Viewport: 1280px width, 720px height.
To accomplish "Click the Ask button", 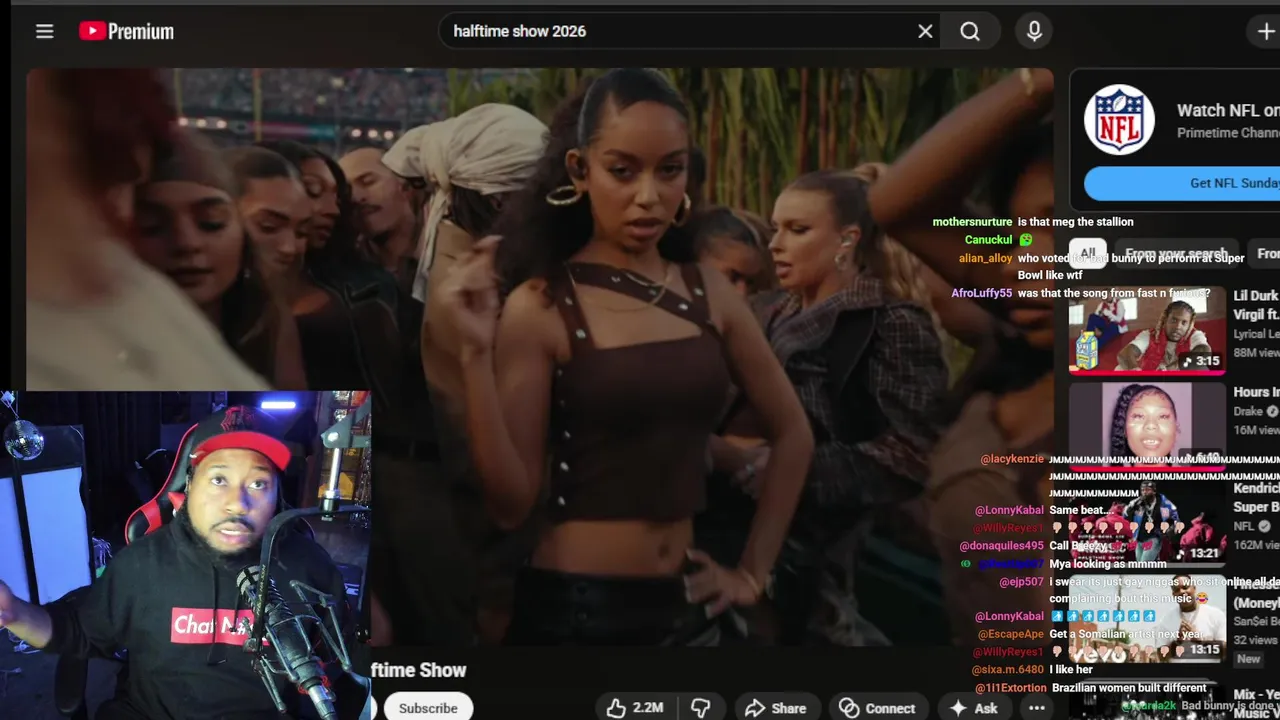I will pyautogui.click(x=973, y=708).
